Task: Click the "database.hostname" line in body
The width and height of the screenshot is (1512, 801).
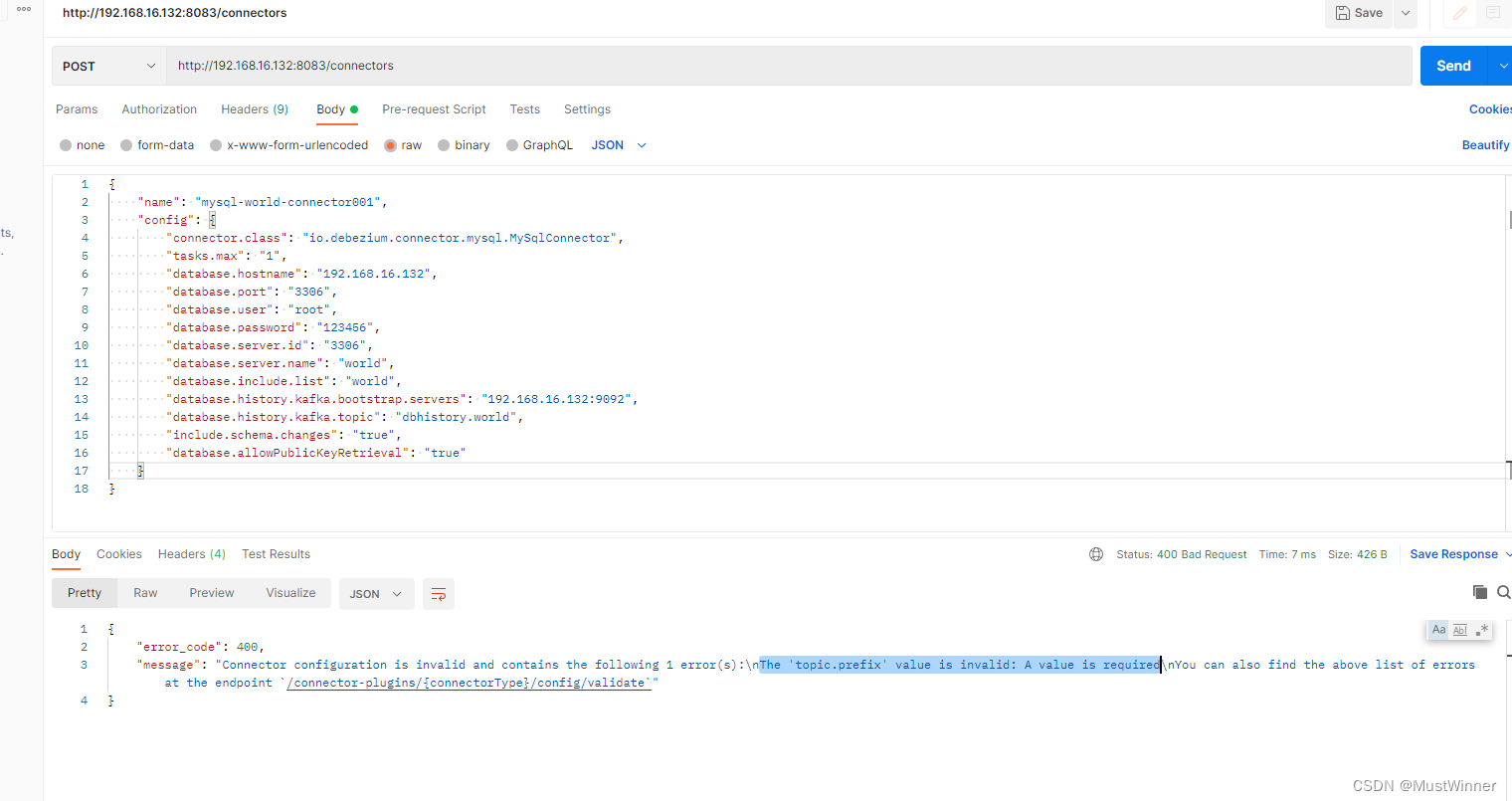Action: tap(301, 274)
